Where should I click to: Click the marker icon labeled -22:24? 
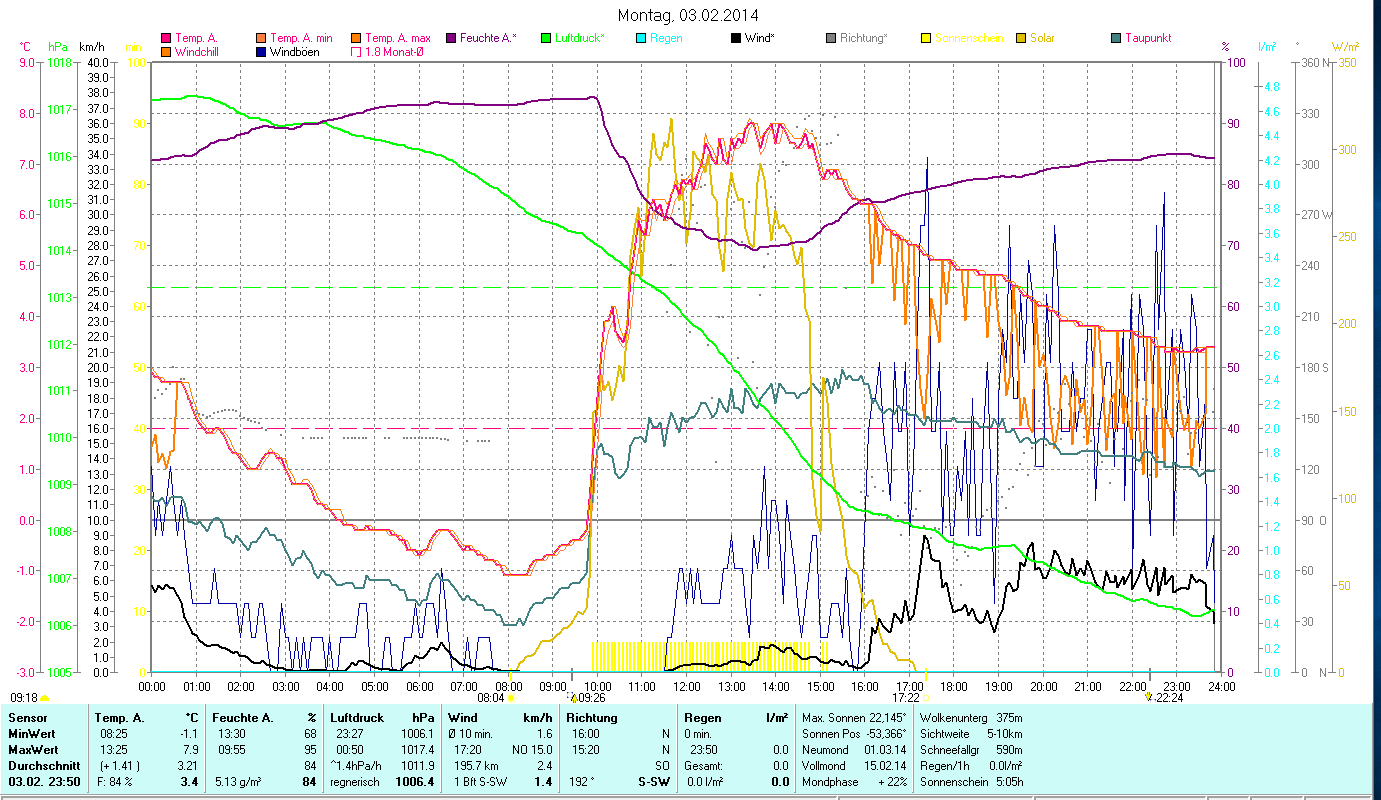click(x=1149, y=697)
